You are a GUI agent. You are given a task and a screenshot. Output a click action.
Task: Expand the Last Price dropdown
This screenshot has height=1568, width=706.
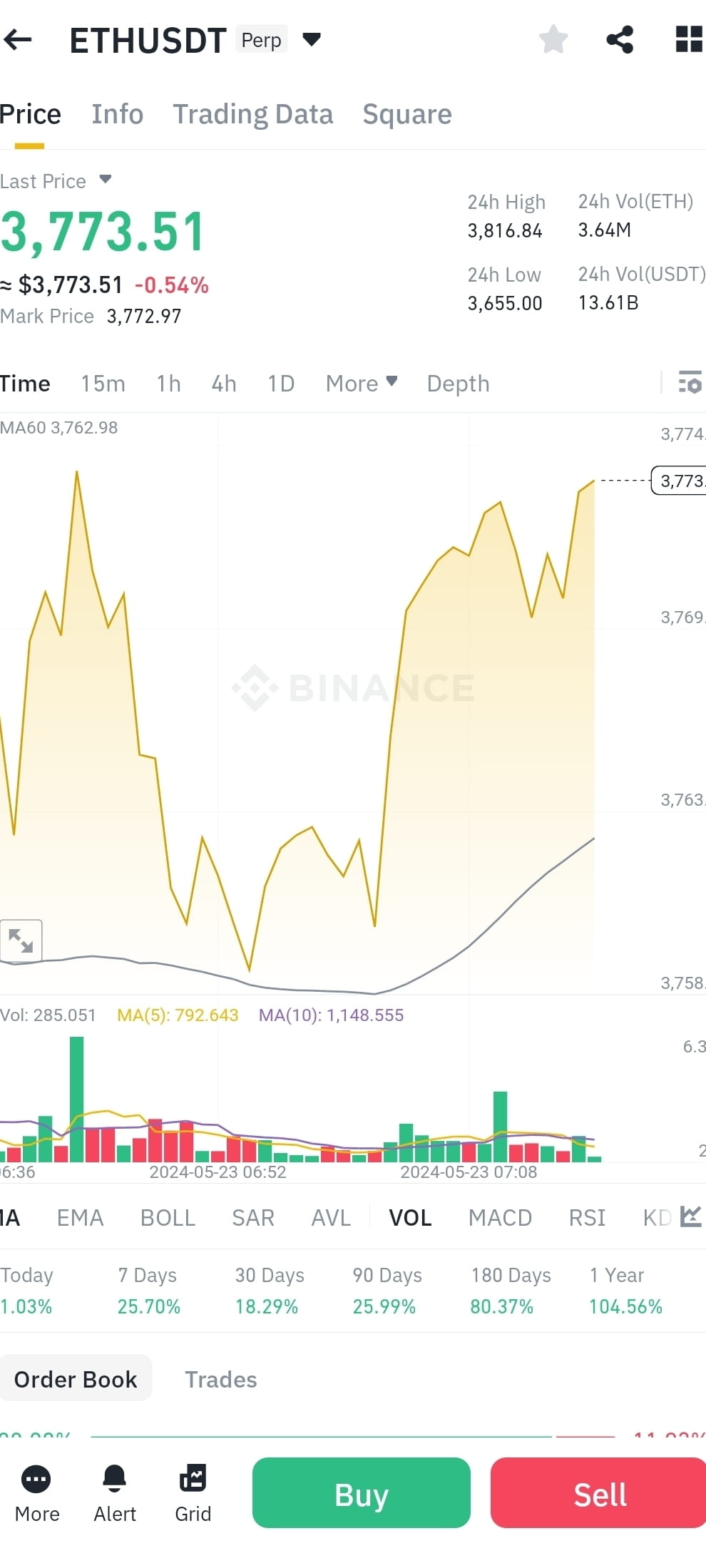(104, 180)
